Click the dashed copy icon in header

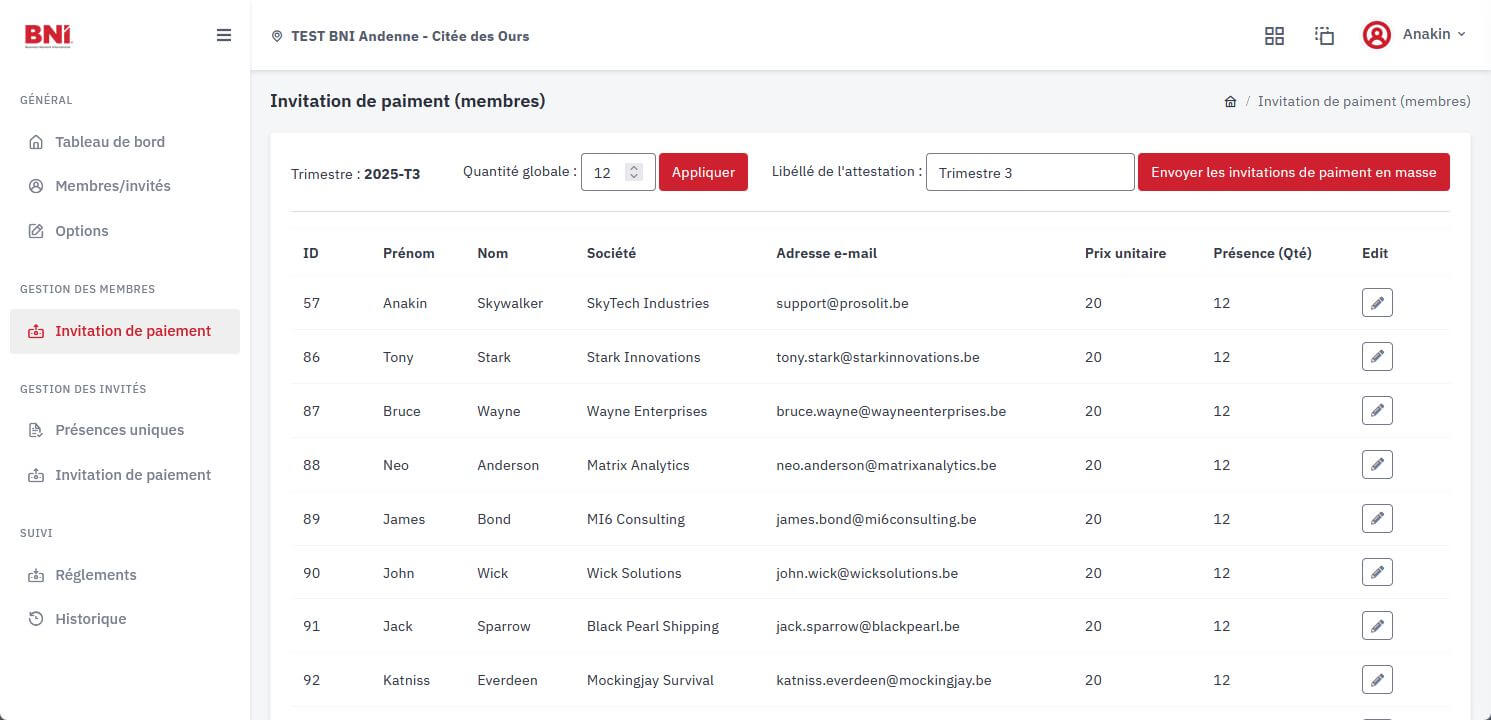coord(1324,36)
